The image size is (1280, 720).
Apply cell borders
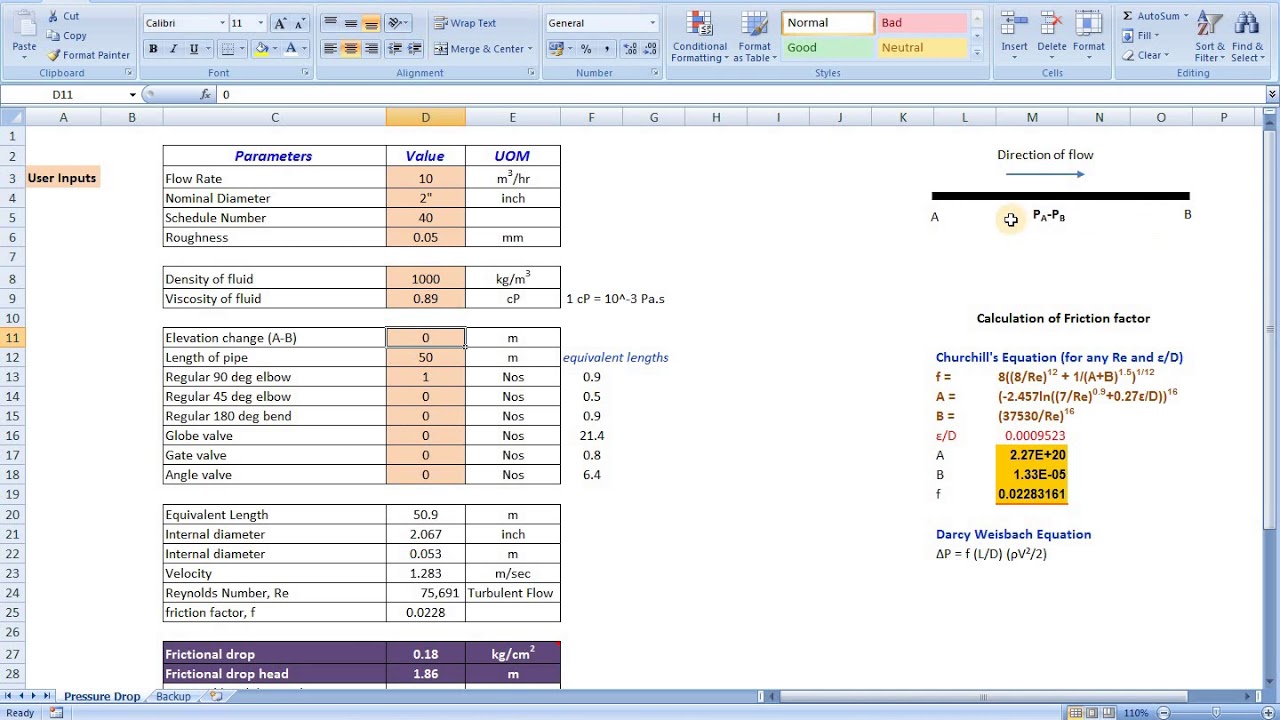tap(227, 48)
